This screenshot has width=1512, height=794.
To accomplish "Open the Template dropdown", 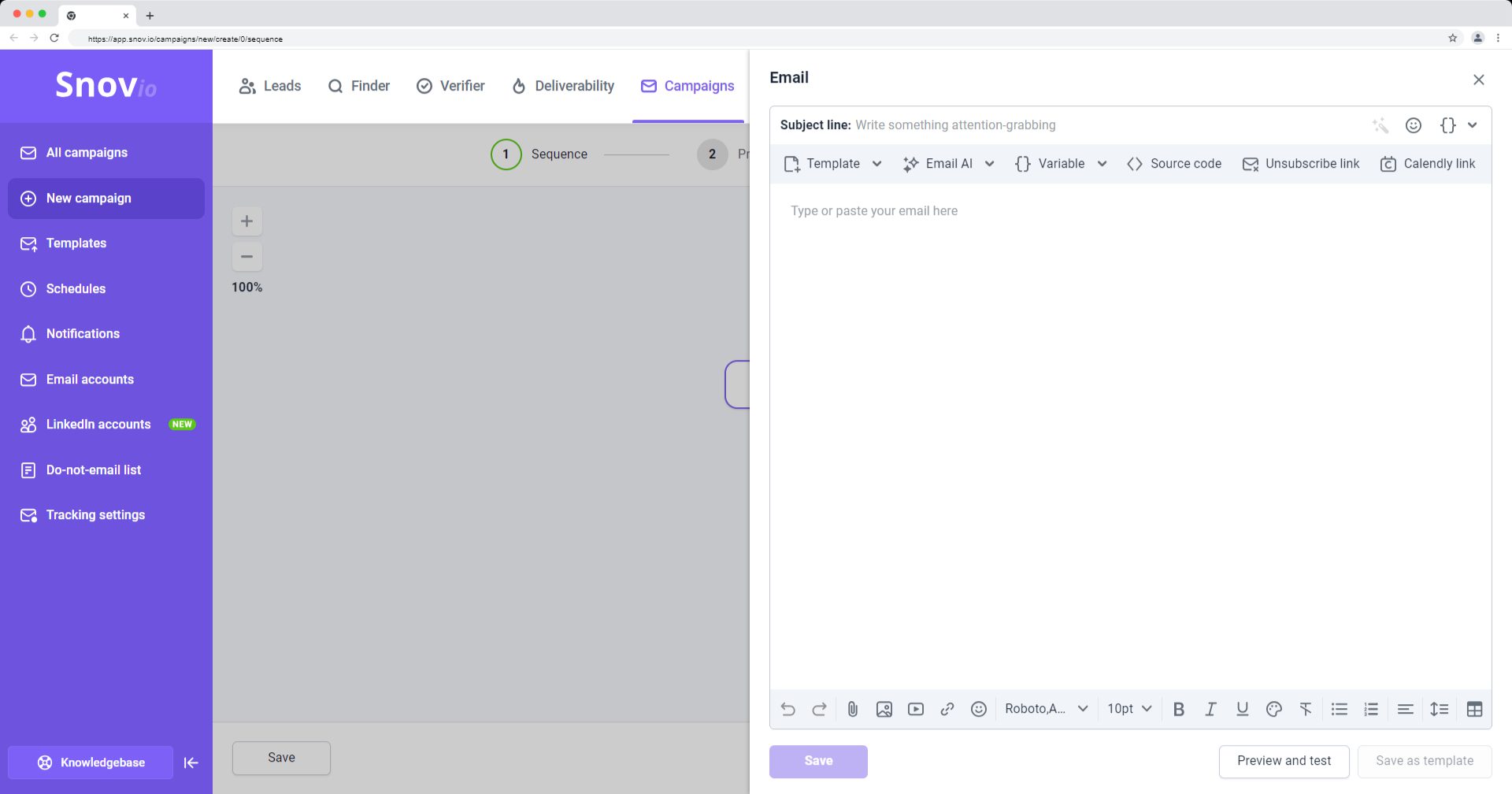I will [832, 164].
